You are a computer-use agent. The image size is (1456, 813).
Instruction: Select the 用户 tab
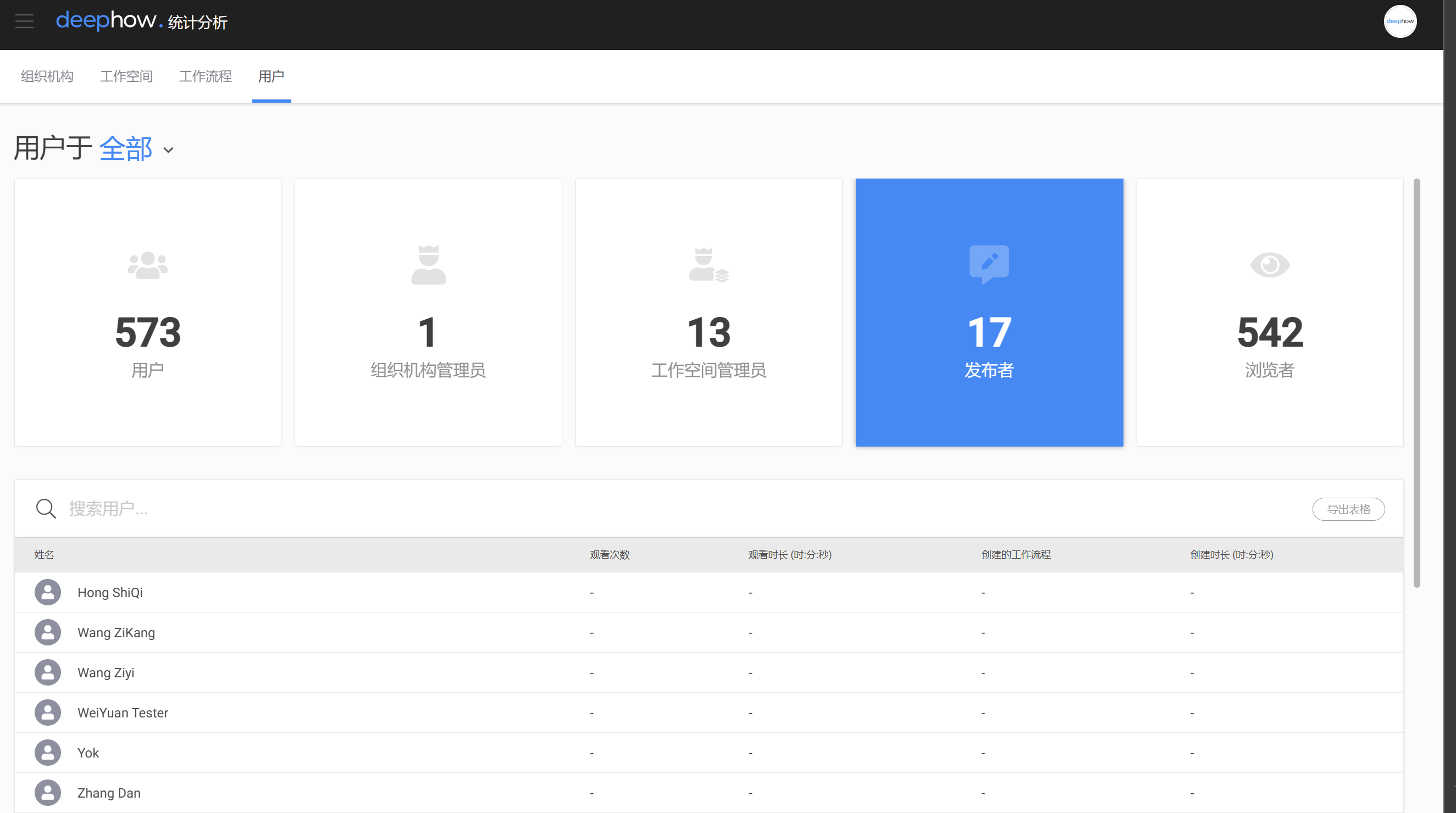click(x=272, y=76)
